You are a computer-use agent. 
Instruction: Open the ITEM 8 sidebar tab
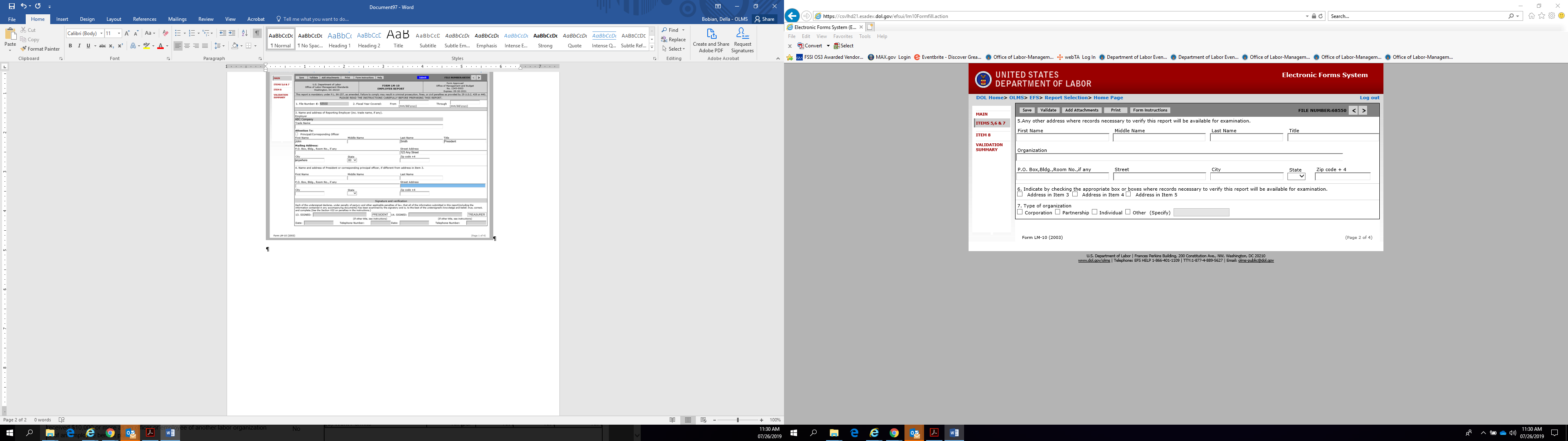tap(983, 135)
